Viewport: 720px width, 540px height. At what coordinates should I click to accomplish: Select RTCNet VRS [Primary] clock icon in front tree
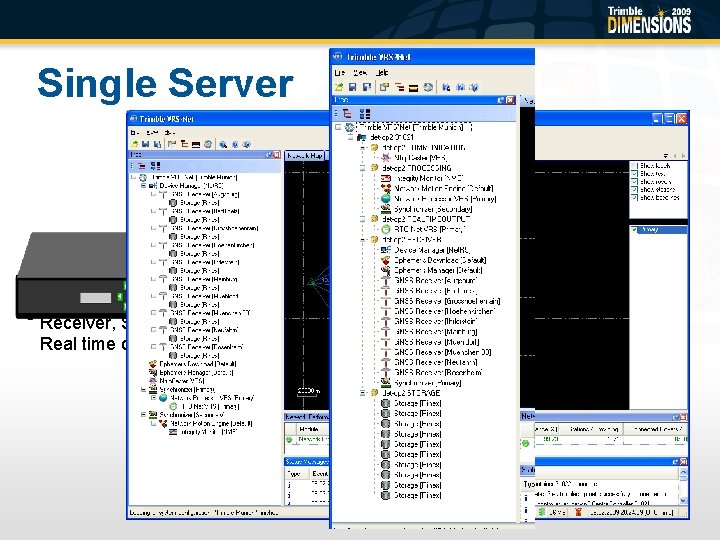coord(386,229)
